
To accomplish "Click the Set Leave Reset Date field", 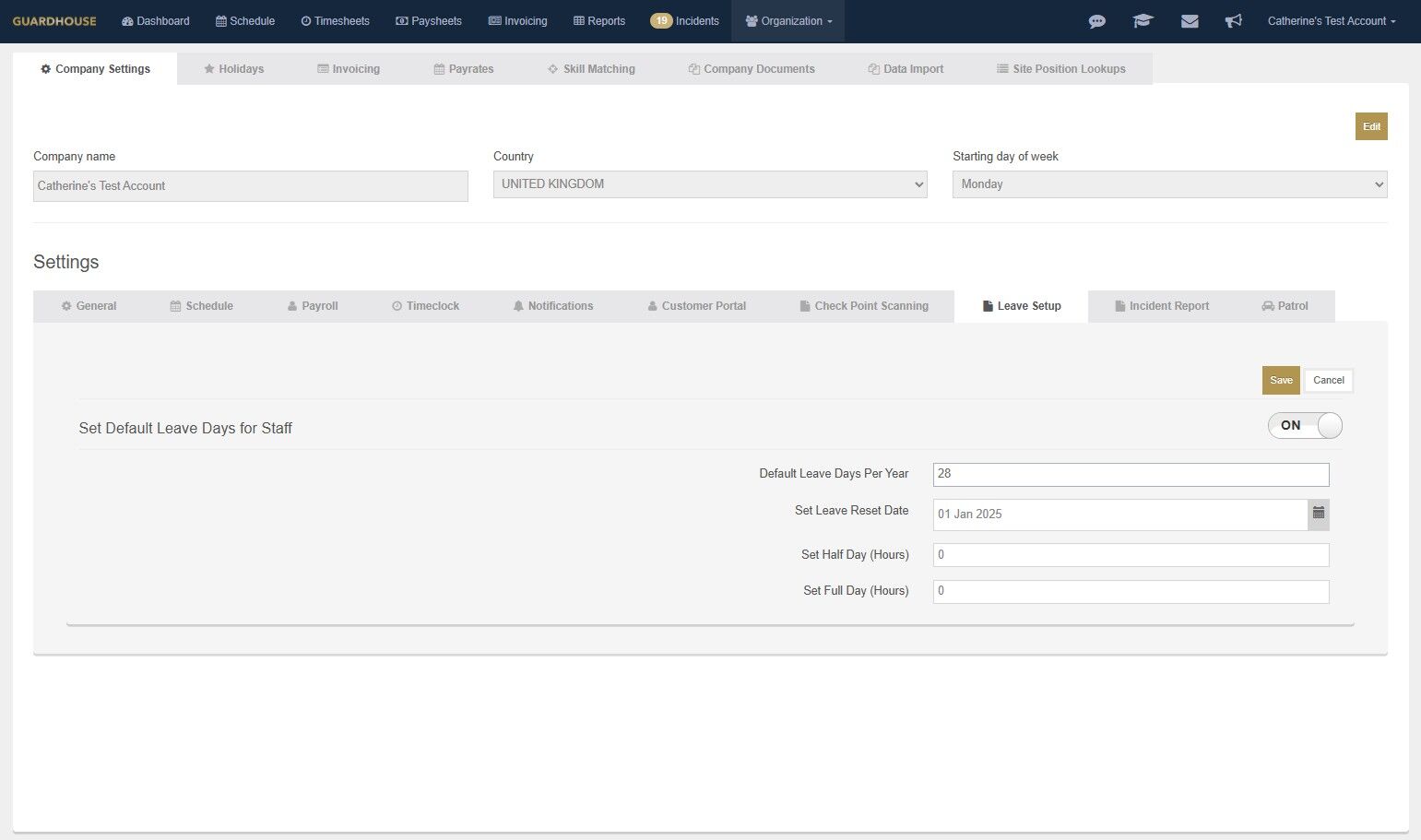I will coord(1120,515).
